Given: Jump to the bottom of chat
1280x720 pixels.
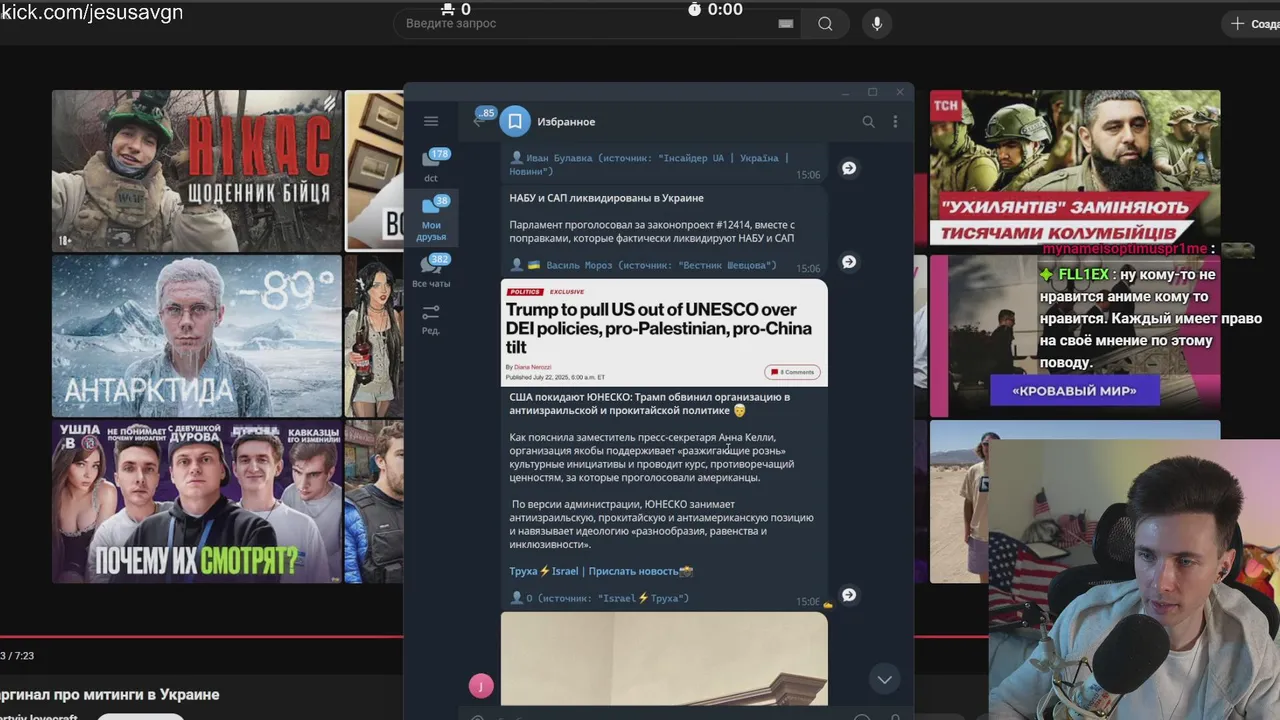Looking at the screenshot, I should tap(884, 680).
